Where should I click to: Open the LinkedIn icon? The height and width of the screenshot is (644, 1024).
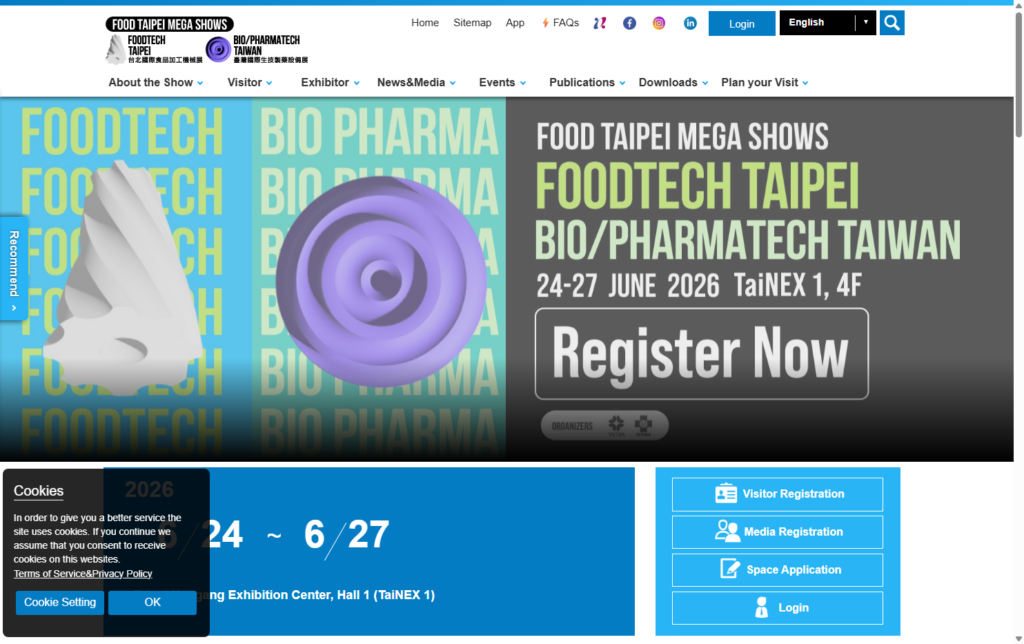690,22
